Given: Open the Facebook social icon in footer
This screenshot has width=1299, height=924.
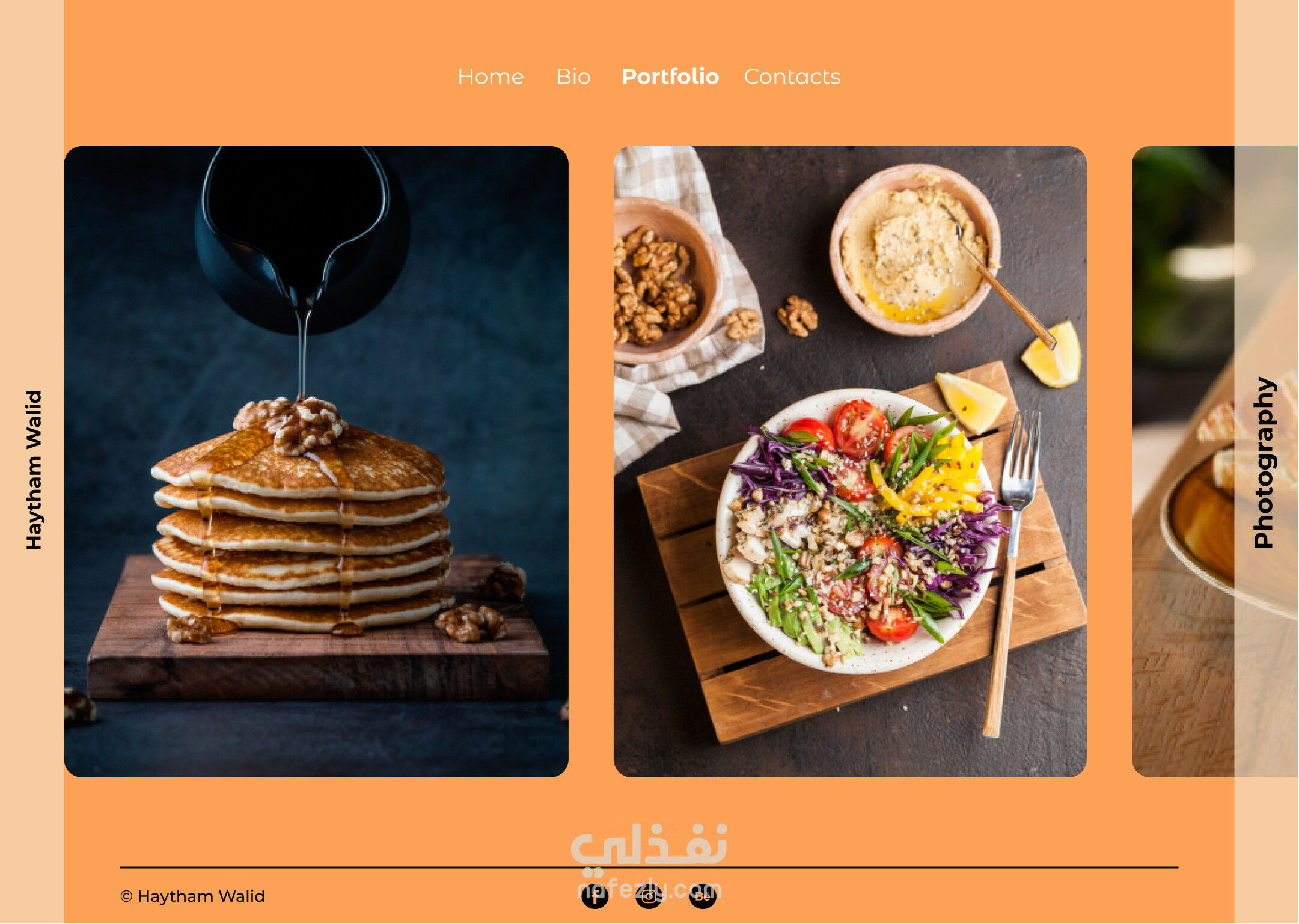Looking at the screenshot, I should [x=595, y=896].
